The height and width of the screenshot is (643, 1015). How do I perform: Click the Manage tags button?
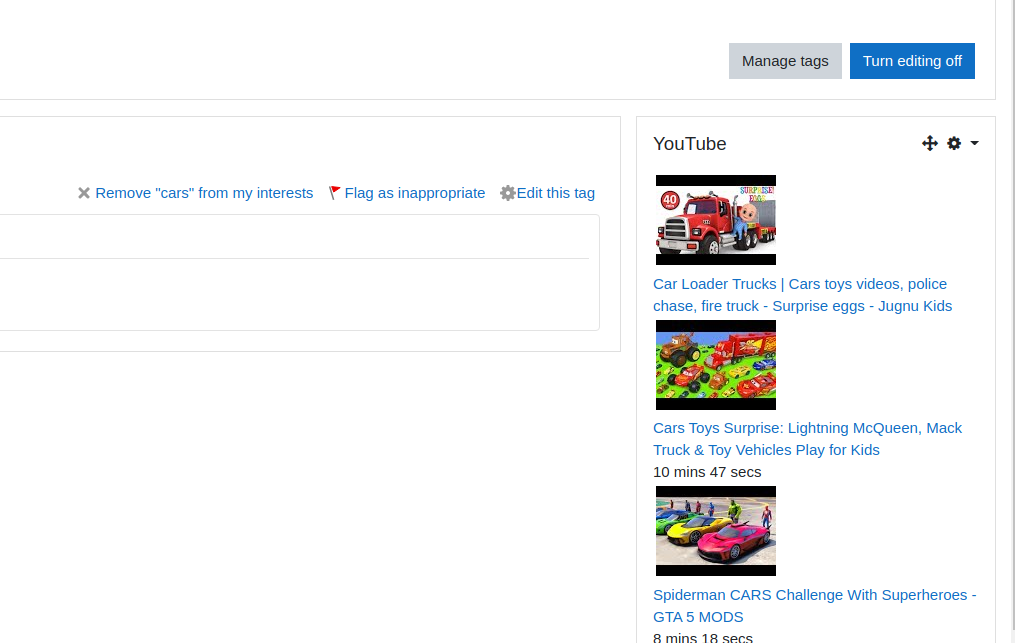click(785, 61)
